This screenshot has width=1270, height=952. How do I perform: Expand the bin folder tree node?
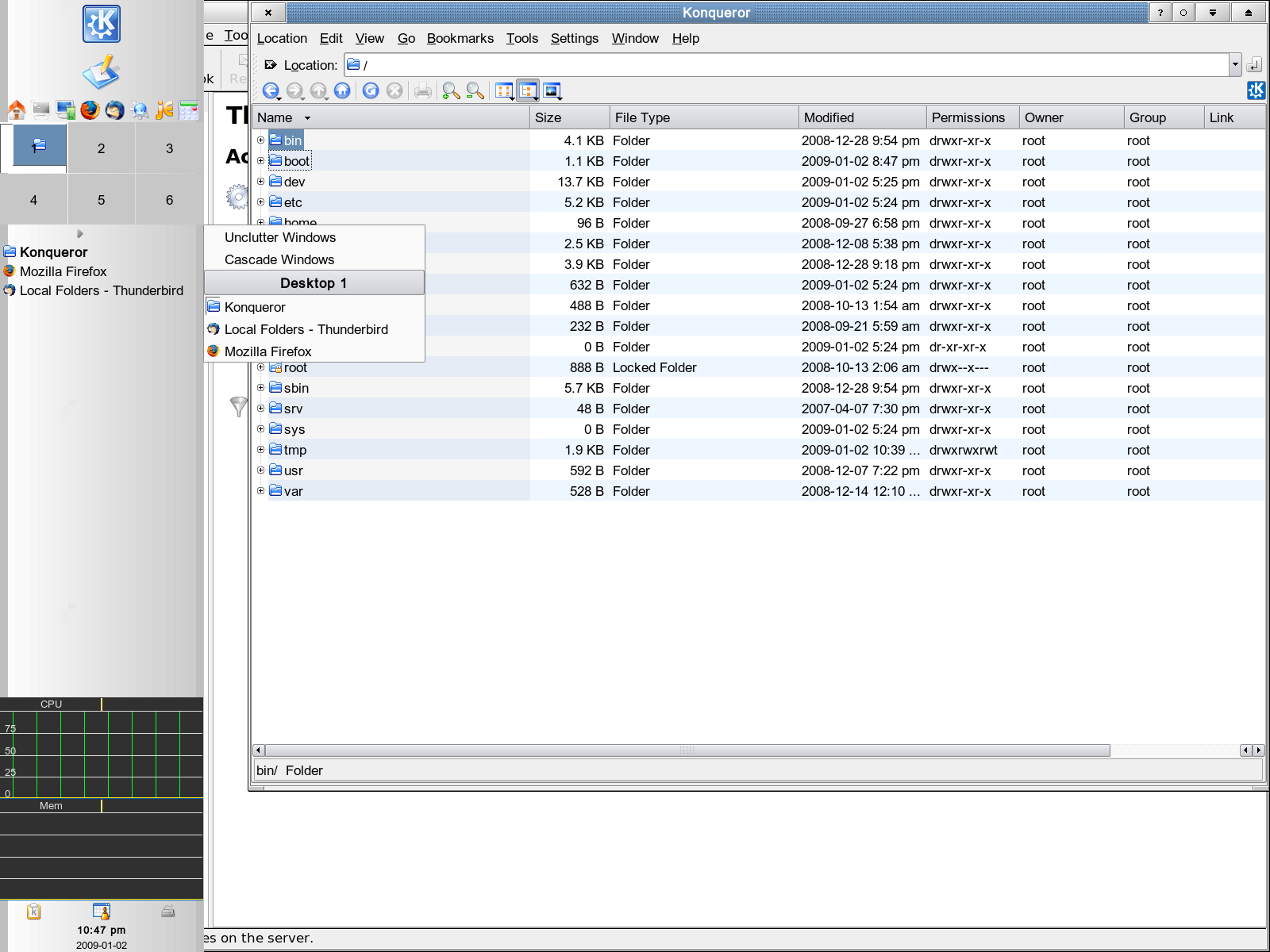(260, 140)
